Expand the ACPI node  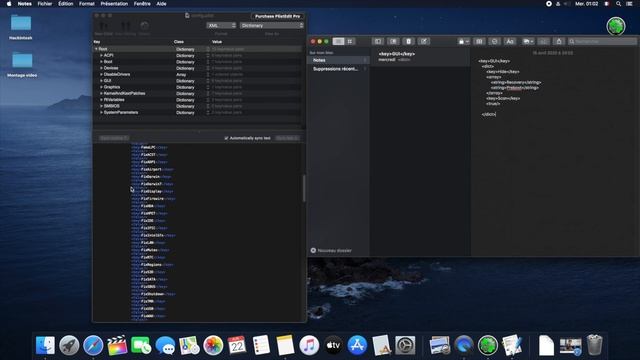101,55
